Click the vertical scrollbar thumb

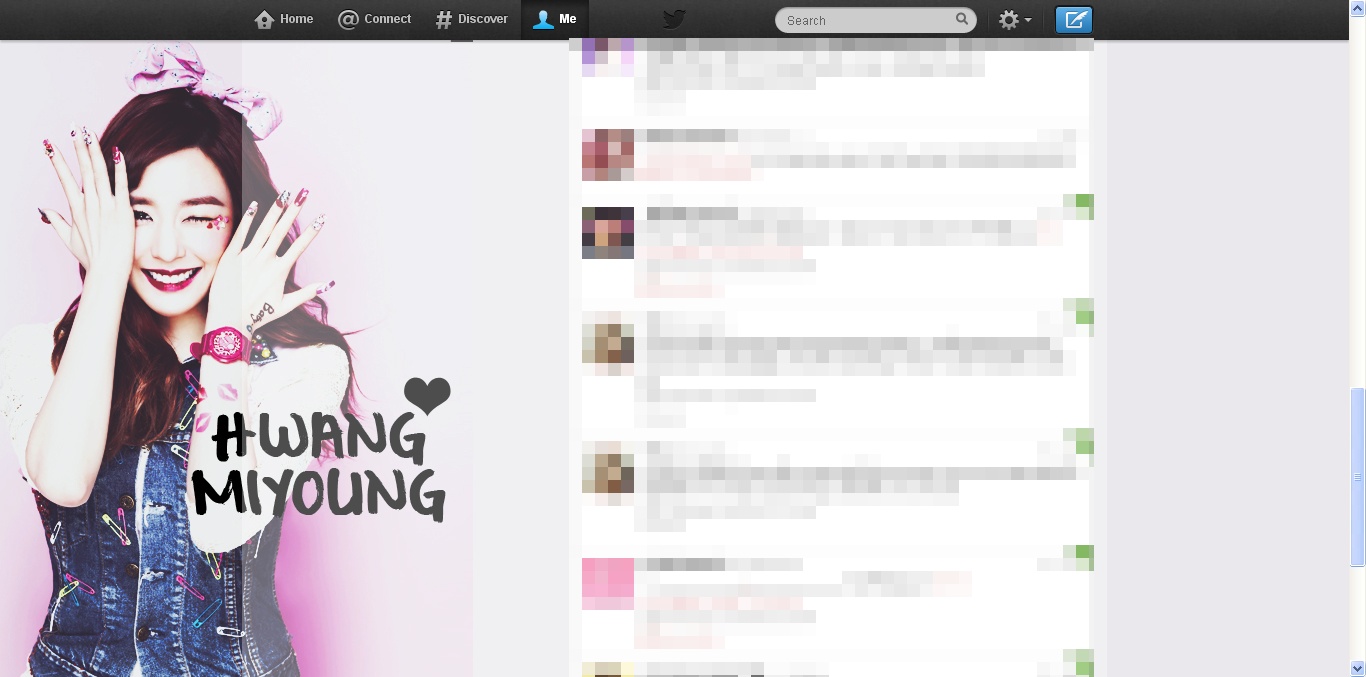tap(1357, 477)
